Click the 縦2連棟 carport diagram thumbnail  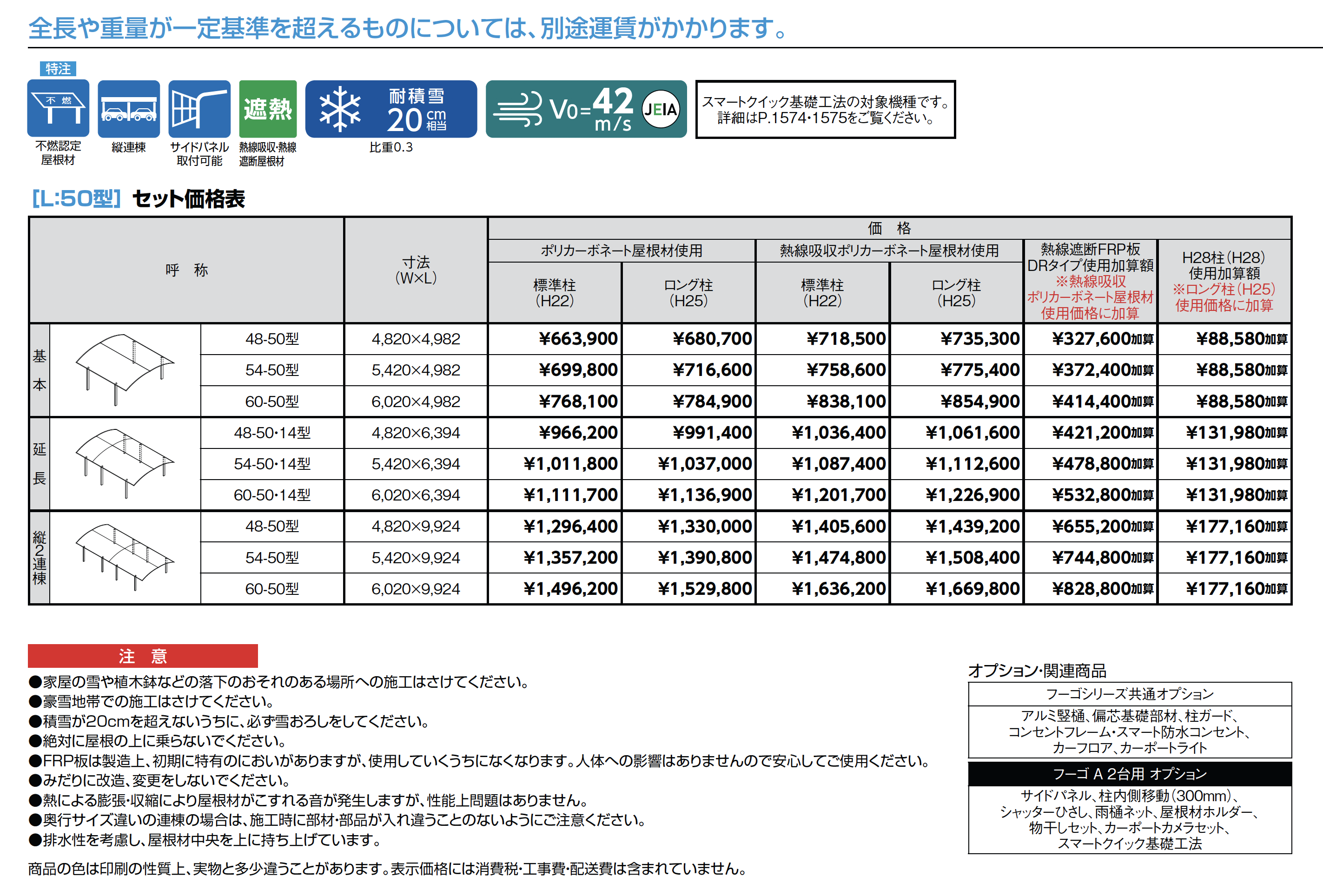(124, 557)
